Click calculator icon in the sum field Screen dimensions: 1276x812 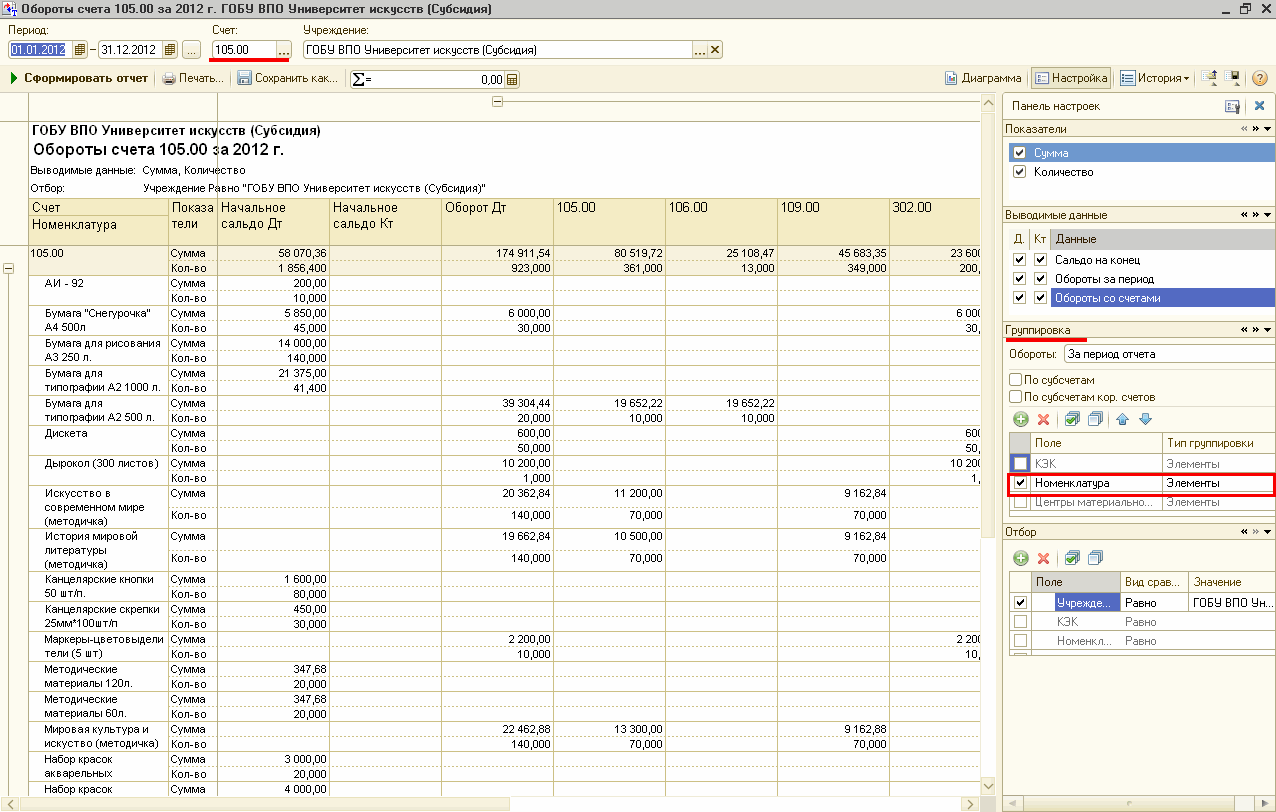coord(512,79)
